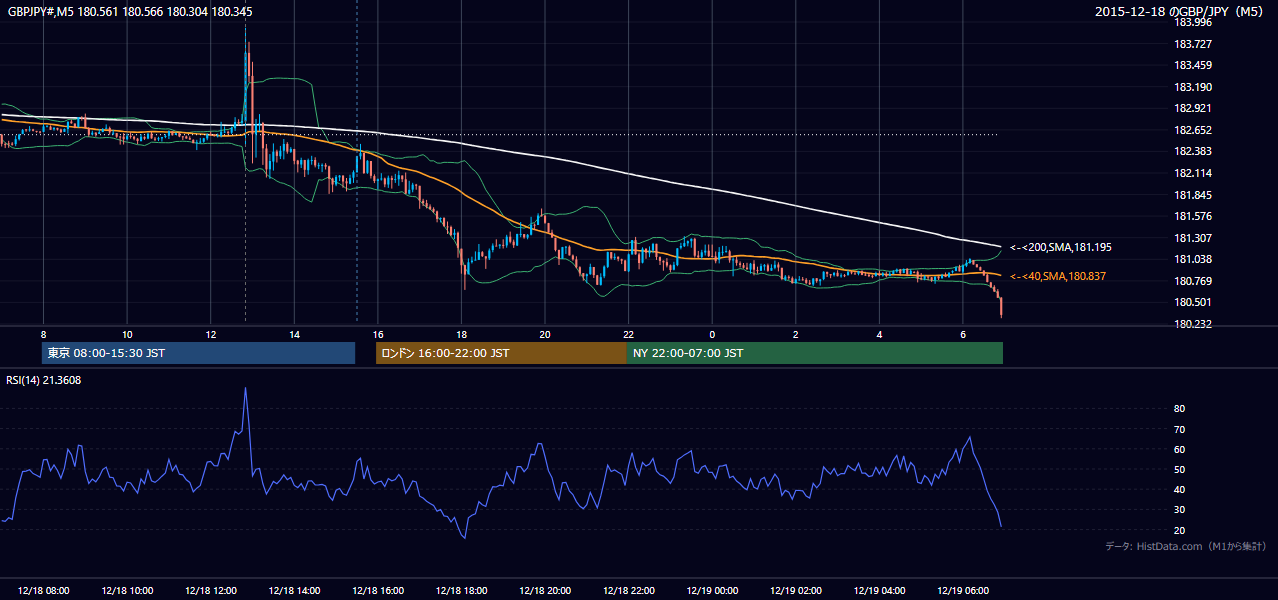
Task: Click the bottom time label 12/18 12:00
Action: point(210,590)
